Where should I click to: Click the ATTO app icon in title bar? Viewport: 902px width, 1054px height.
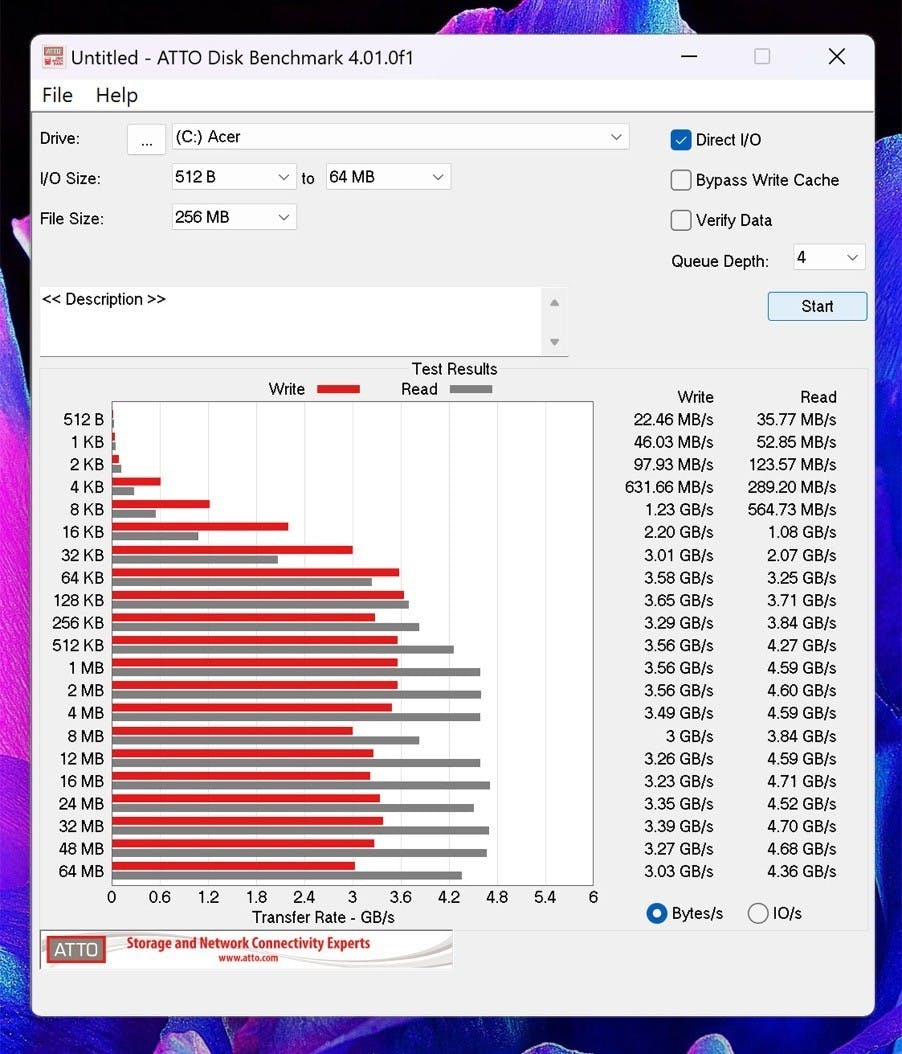pyautogui.click(x=53, y=57)
